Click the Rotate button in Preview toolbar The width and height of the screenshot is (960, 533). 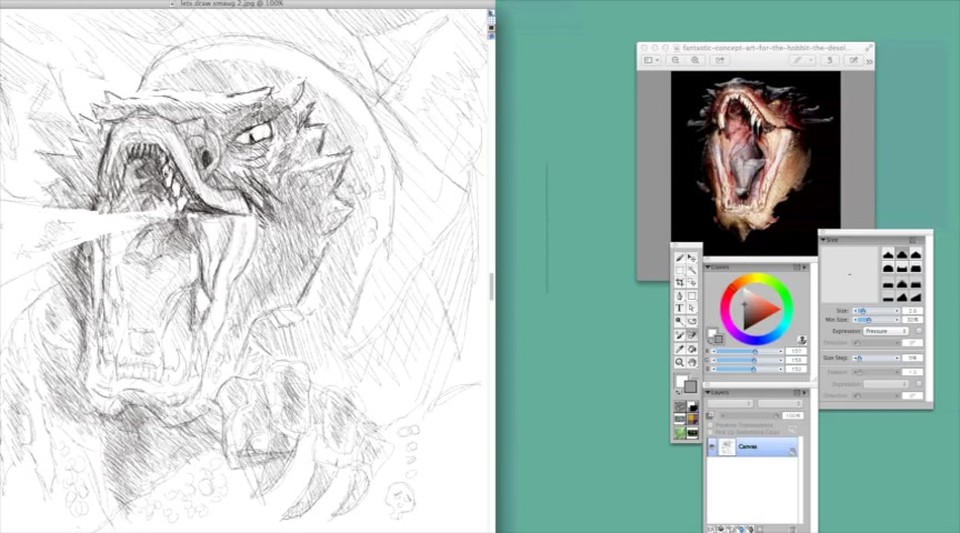pyautogui.click(x=830, y=60)
